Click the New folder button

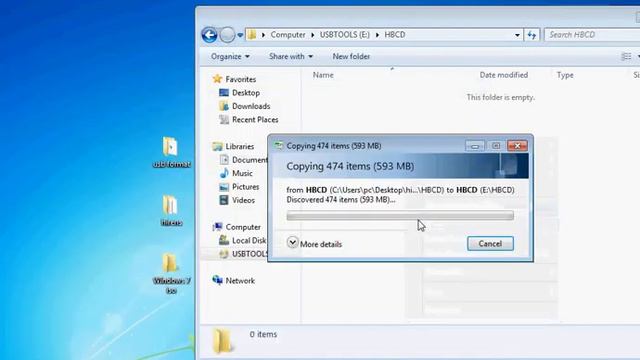coord(351,56)
